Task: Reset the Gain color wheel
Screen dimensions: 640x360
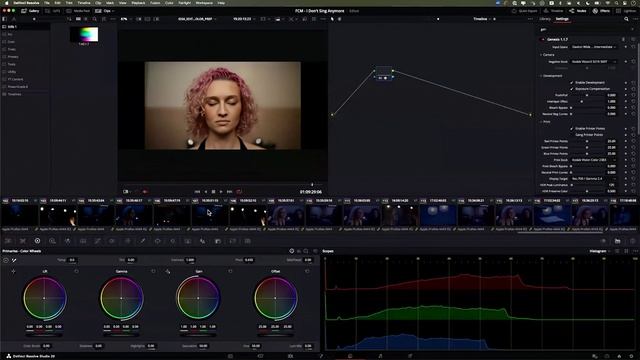Action: point(230,271)
